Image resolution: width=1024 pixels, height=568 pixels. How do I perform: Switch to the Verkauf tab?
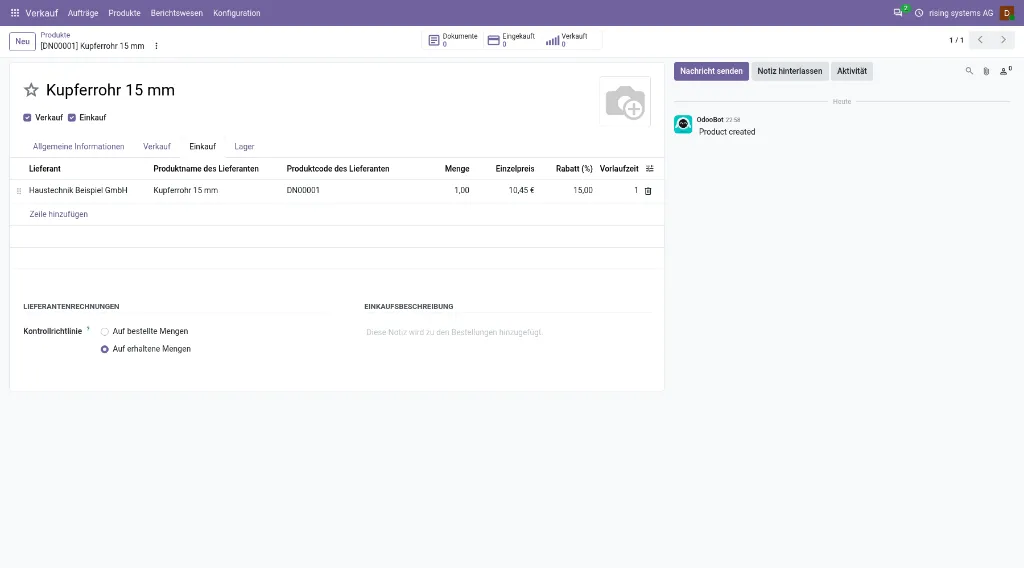[x=157, y=147]
